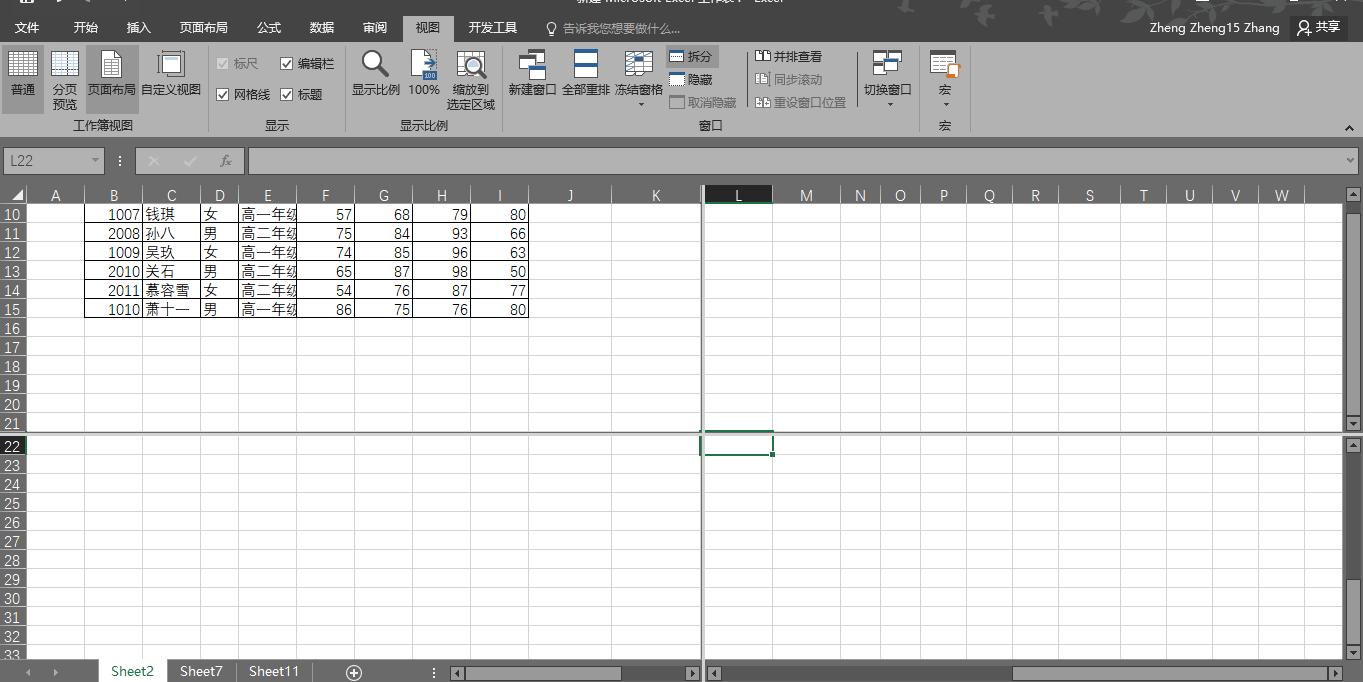Open the Zoom (显示比例) dialog

pyautogui.click(x=375, y=75)
